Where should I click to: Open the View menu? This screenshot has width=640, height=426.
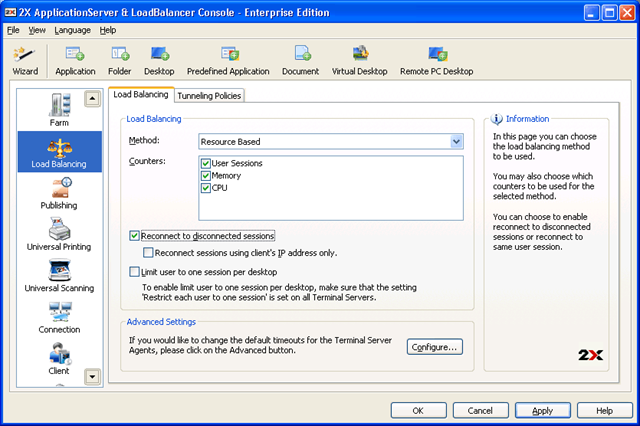[x=37, y=30]
